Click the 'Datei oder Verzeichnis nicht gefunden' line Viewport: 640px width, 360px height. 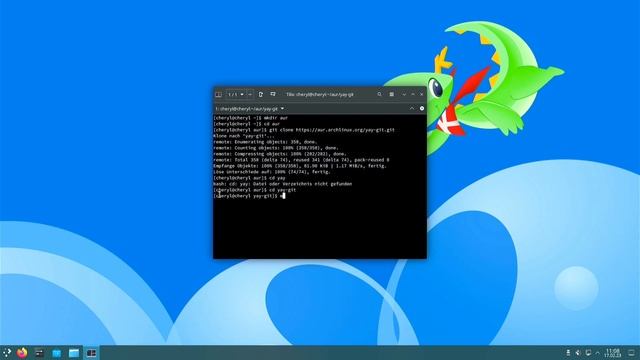point(282,184)
